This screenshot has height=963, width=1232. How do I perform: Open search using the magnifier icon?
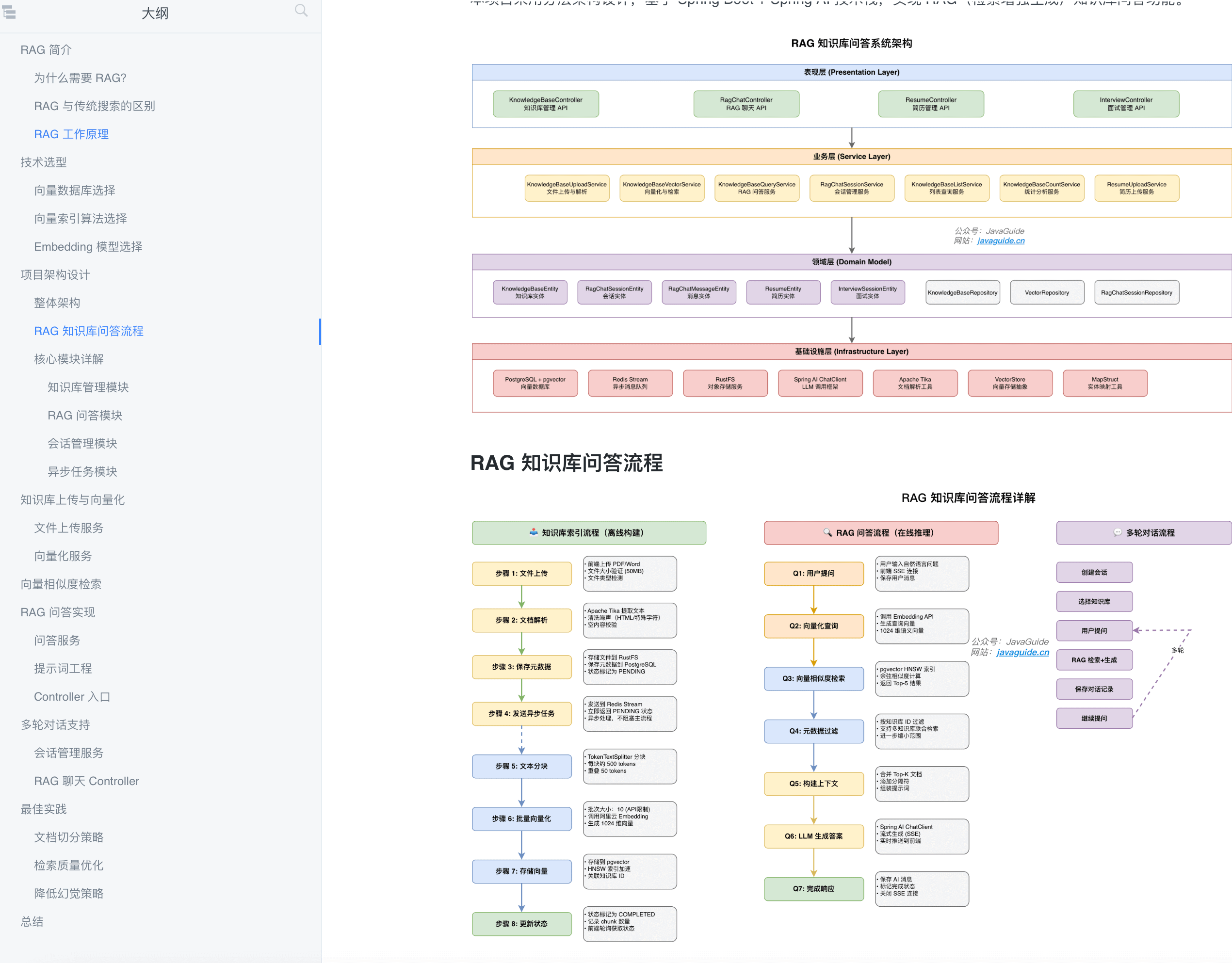[x=301, y=10]
